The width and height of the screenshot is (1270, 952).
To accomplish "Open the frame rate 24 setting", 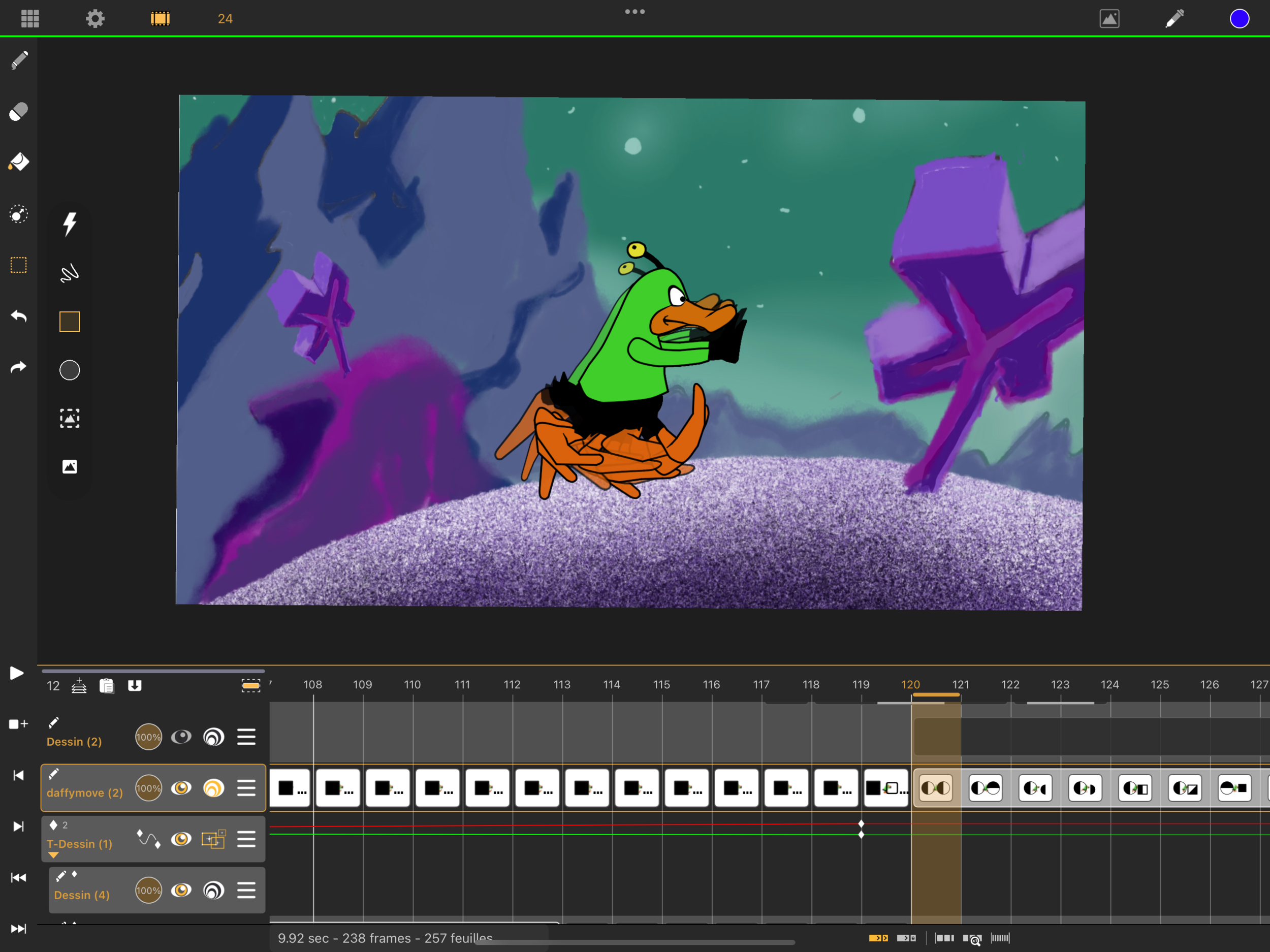I will pyautogui.click(x=225, y=18).
